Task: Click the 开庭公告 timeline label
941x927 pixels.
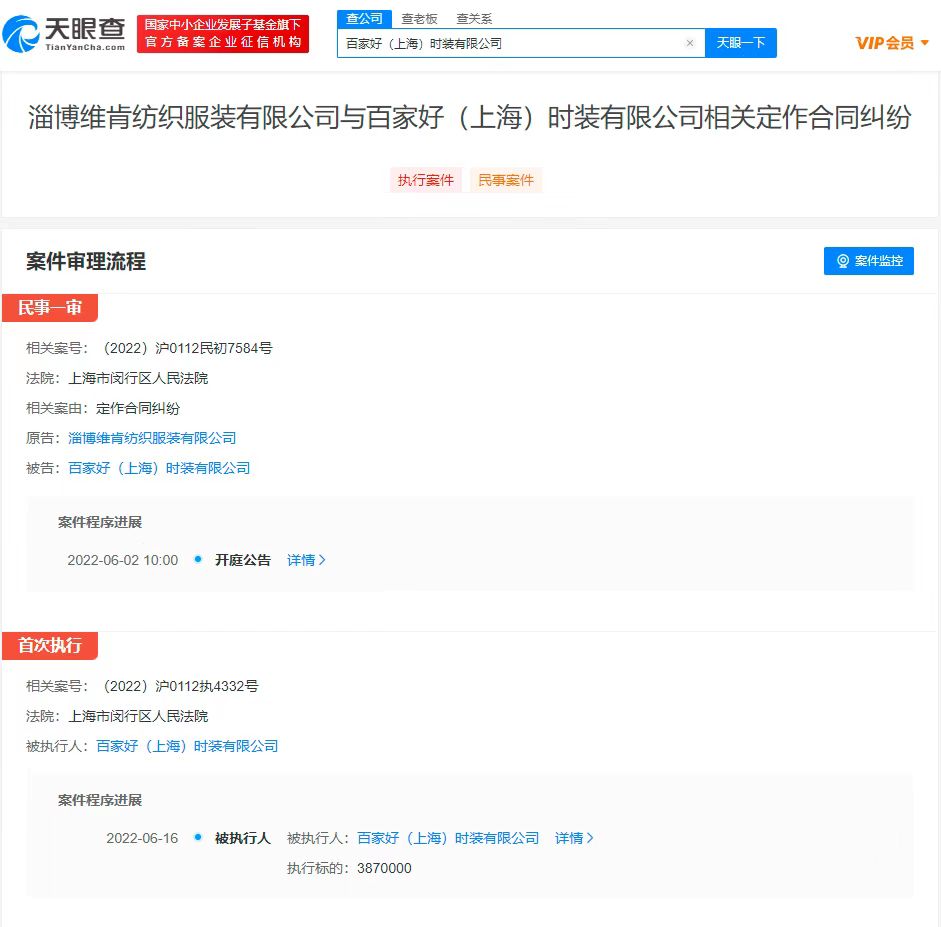Action: (x=243, y=560)
